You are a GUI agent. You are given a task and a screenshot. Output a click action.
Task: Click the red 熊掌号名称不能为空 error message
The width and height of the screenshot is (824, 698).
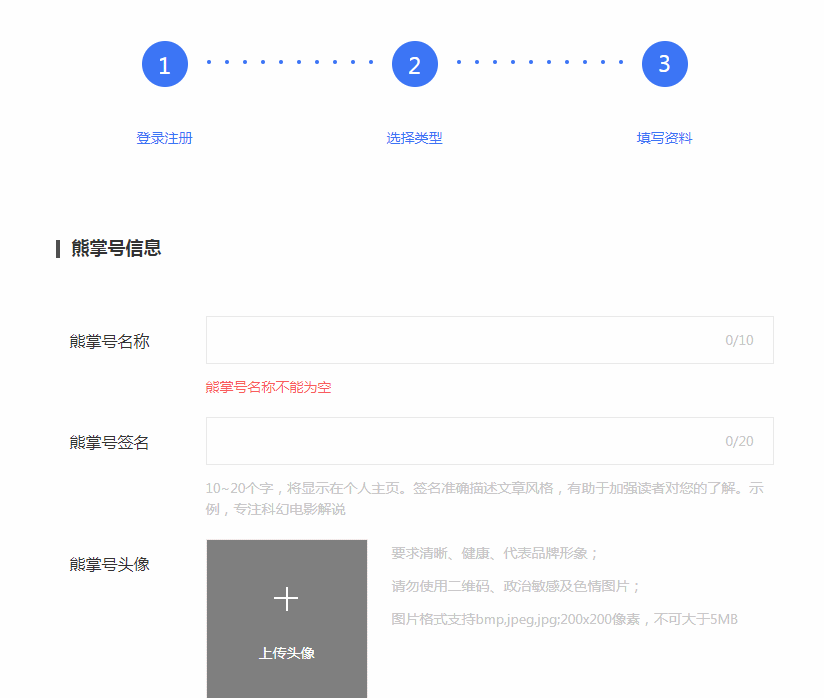[268, 387]
